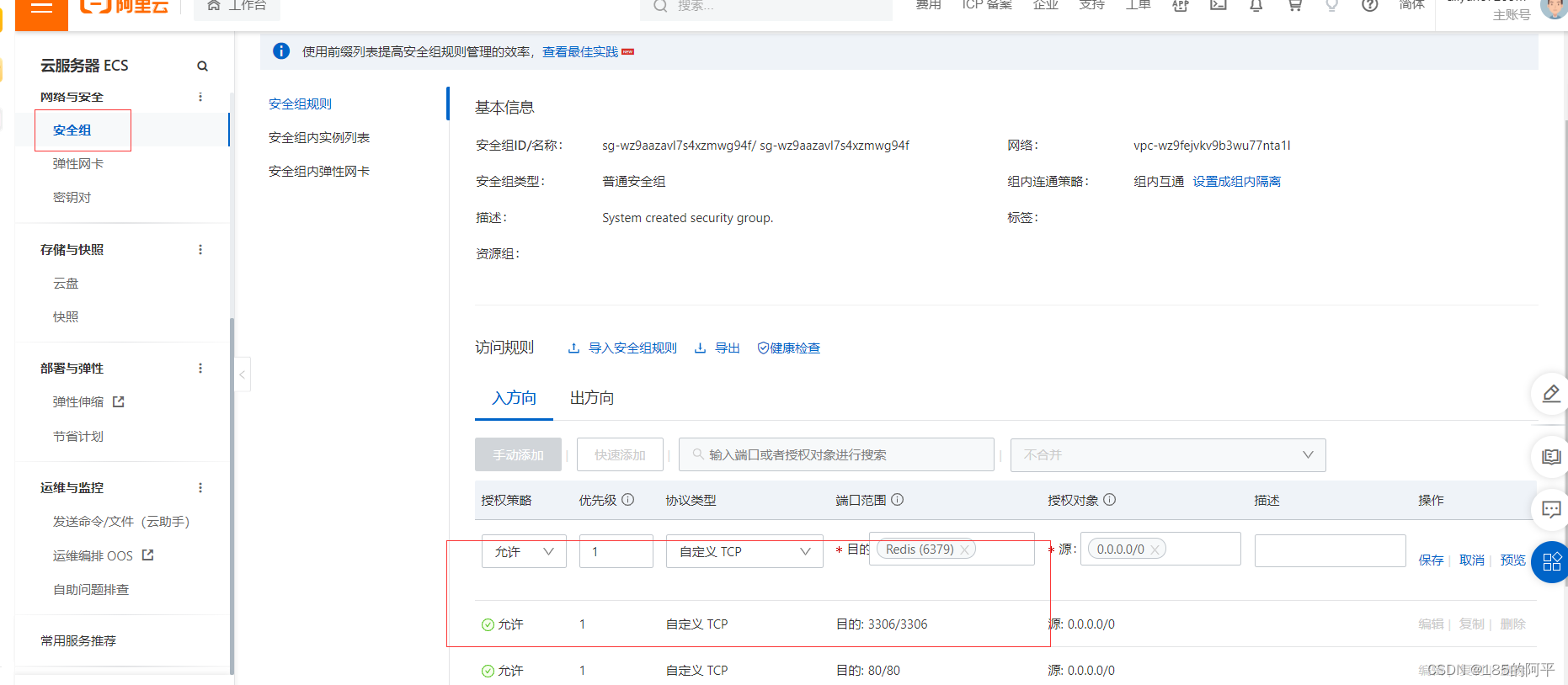Open 弹性伸缩 external link
This screenshot has width=1568, height=685.
pyautogui.click(x=88, y=402)
